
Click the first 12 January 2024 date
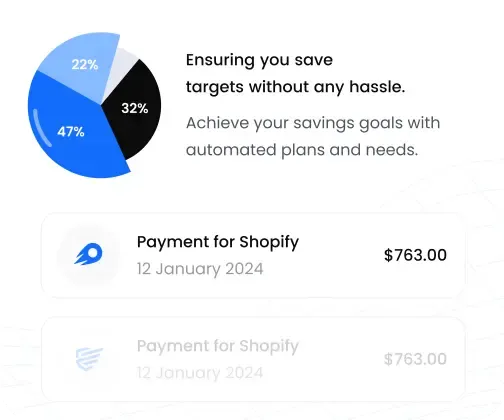pyautogui.click(x=200, y=269)
